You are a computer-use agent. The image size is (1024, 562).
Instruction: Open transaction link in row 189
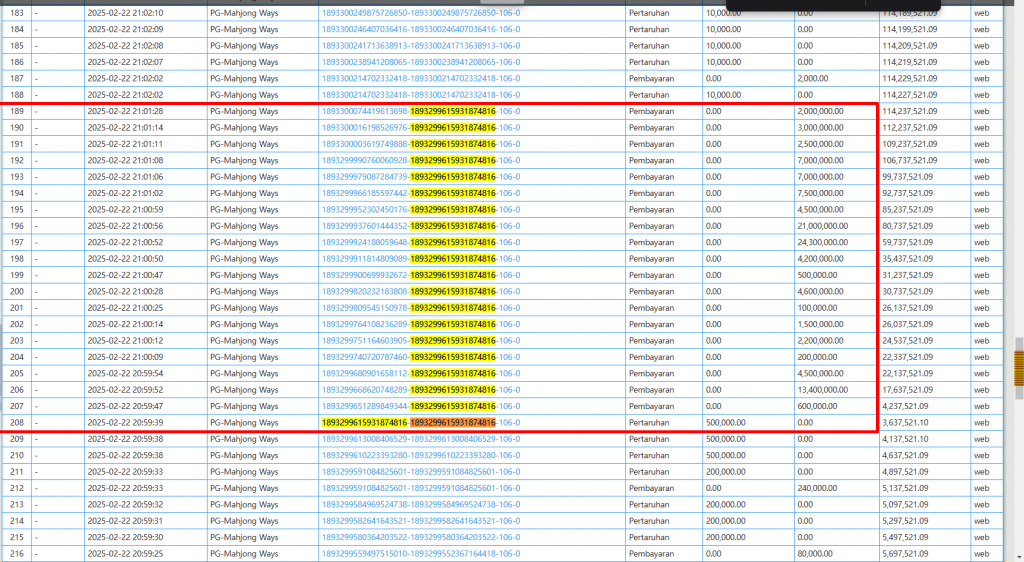pos(420,111)
